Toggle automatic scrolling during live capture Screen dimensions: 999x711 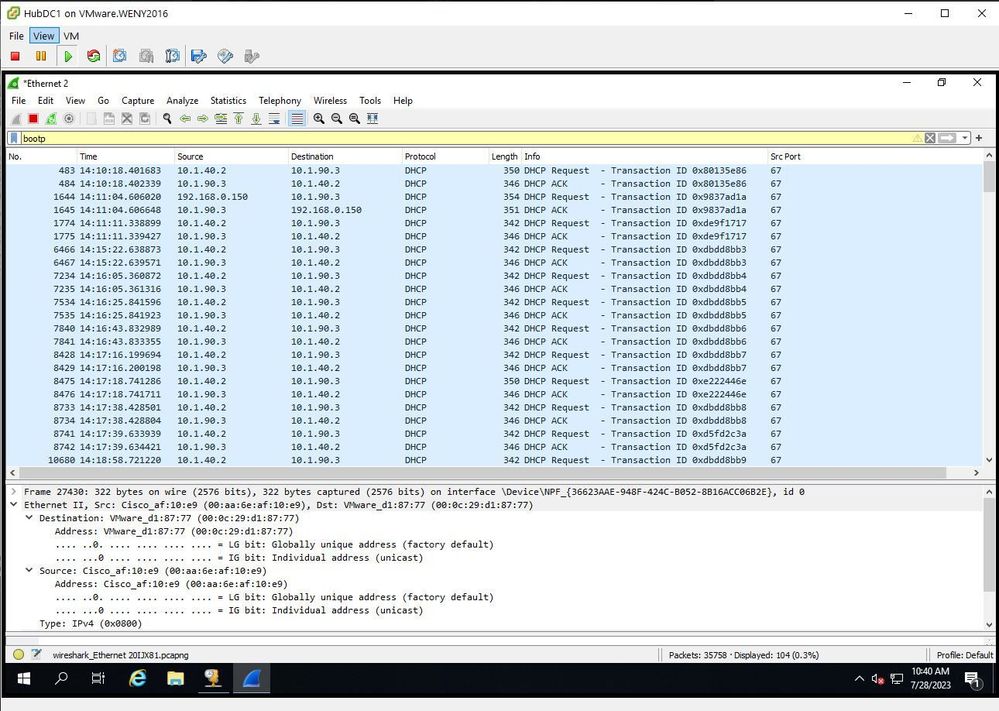coord(274,118)
